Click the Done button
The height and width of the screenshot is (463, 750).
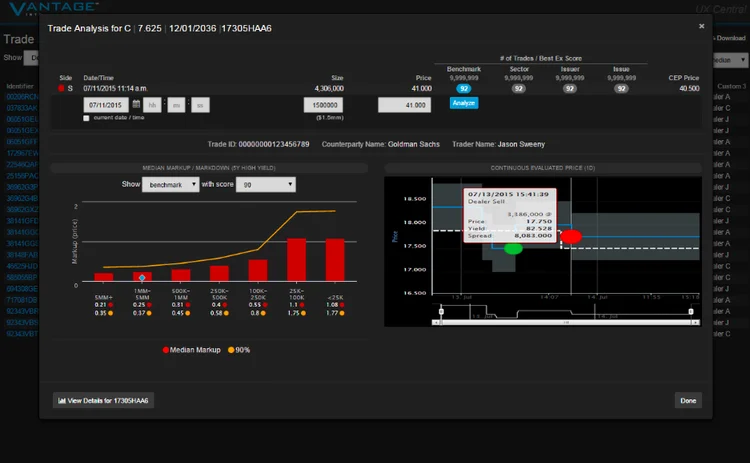click(x=688, y=401)
